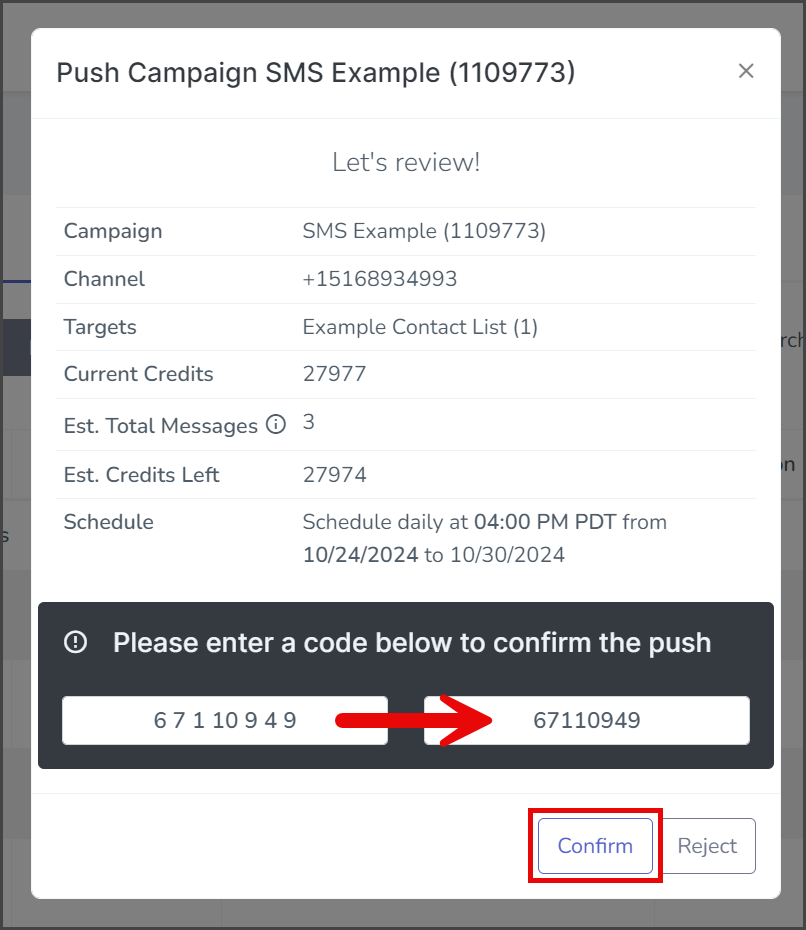Viewport: 806px width, 930px height.
Task: Click the Current Credits value 27977
Action: click(x=334, y=374)
